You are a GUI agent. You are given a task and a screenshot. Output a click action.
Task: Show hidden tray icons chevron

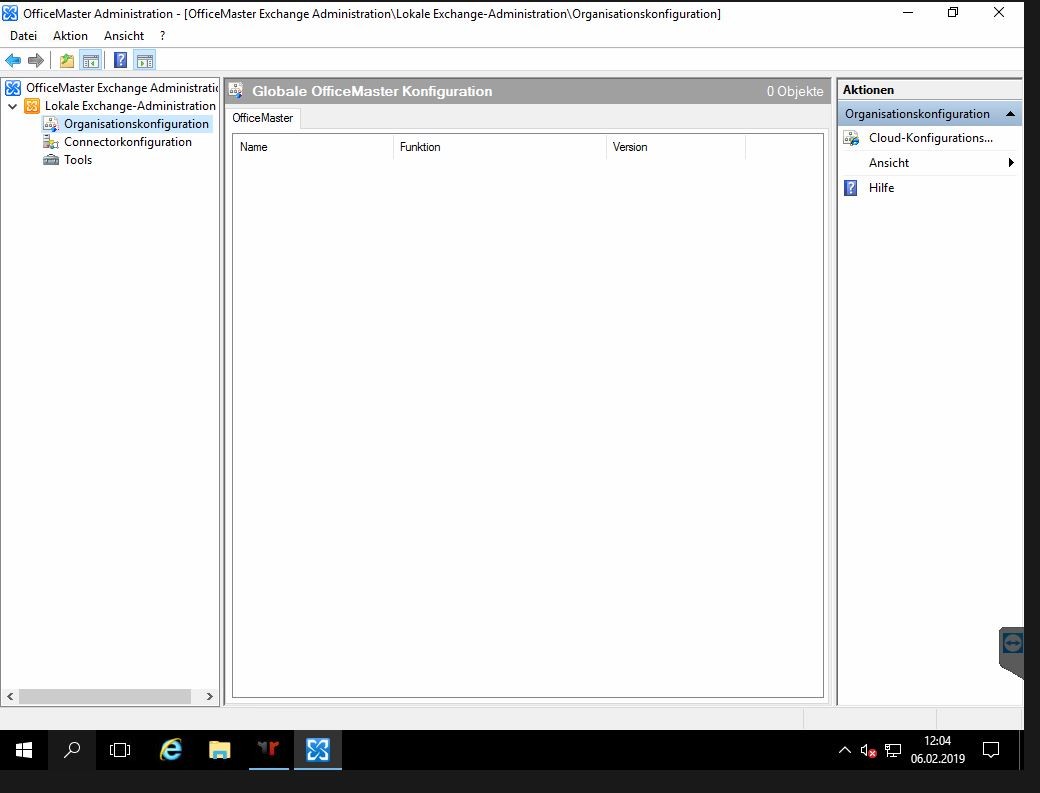(x=844, y=751)
